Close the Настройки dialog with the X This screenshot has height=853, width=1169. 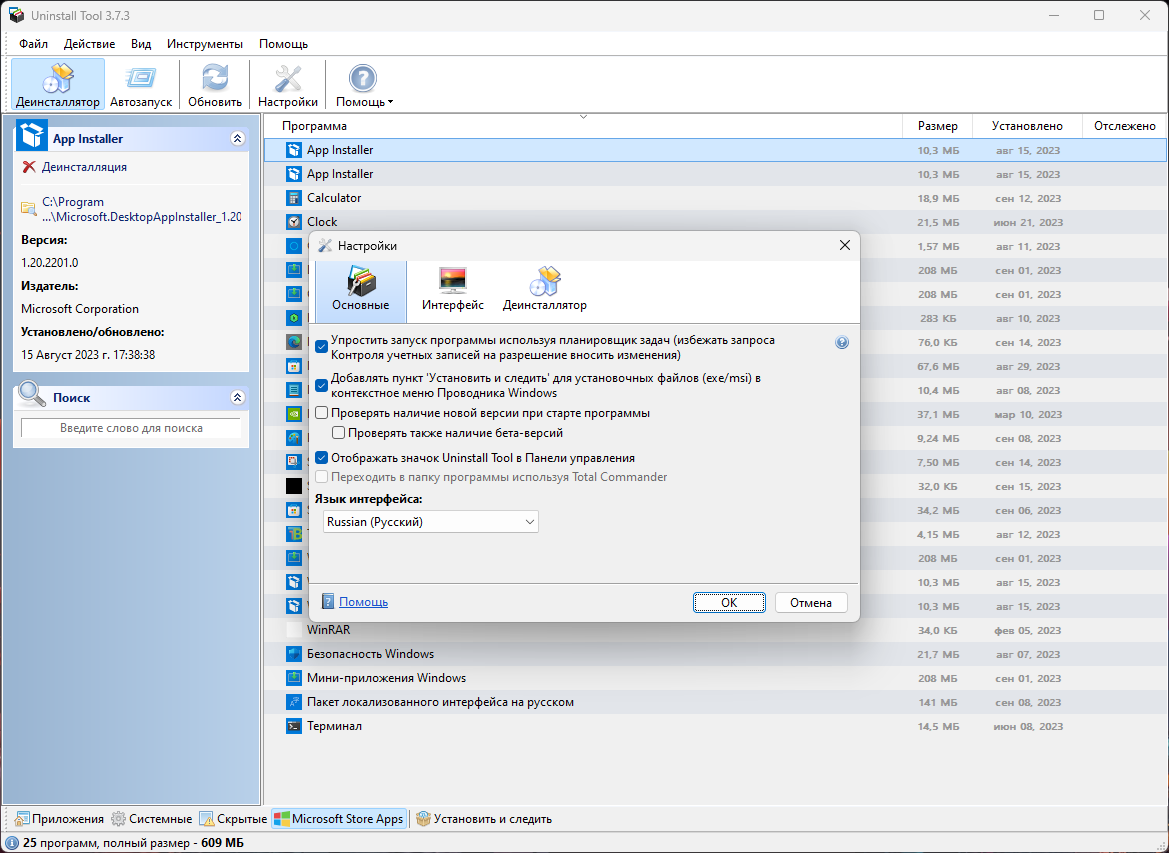pyautogui.click(x=845, y=245)
